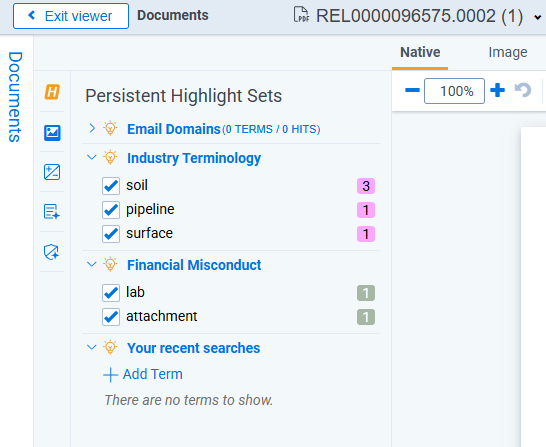Viewport: 546px width, 447px height.
Task: Click the 100% zoom level field
Action: coord(454,91)
